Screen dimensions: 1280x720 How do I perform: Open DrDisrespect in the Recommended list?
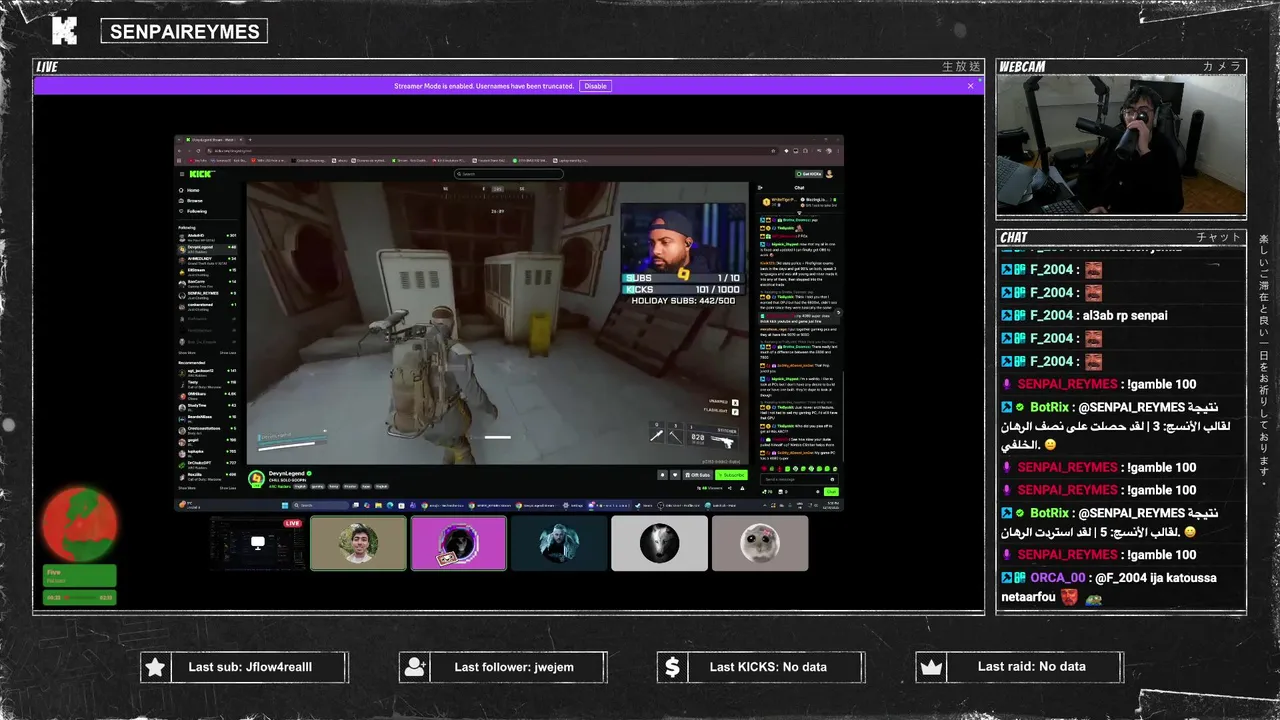[x=207, y=467]
